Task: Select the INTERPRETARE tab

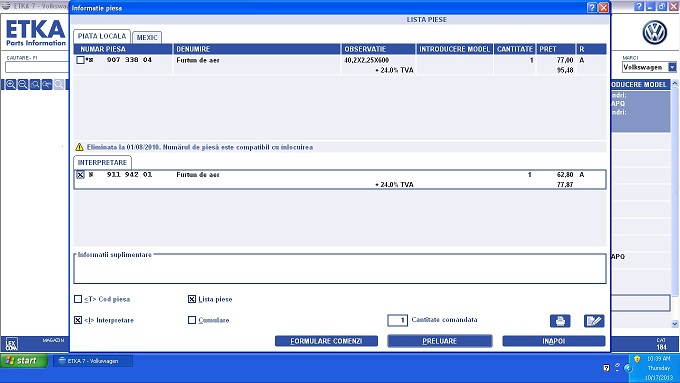Action: tap(102, 162)
